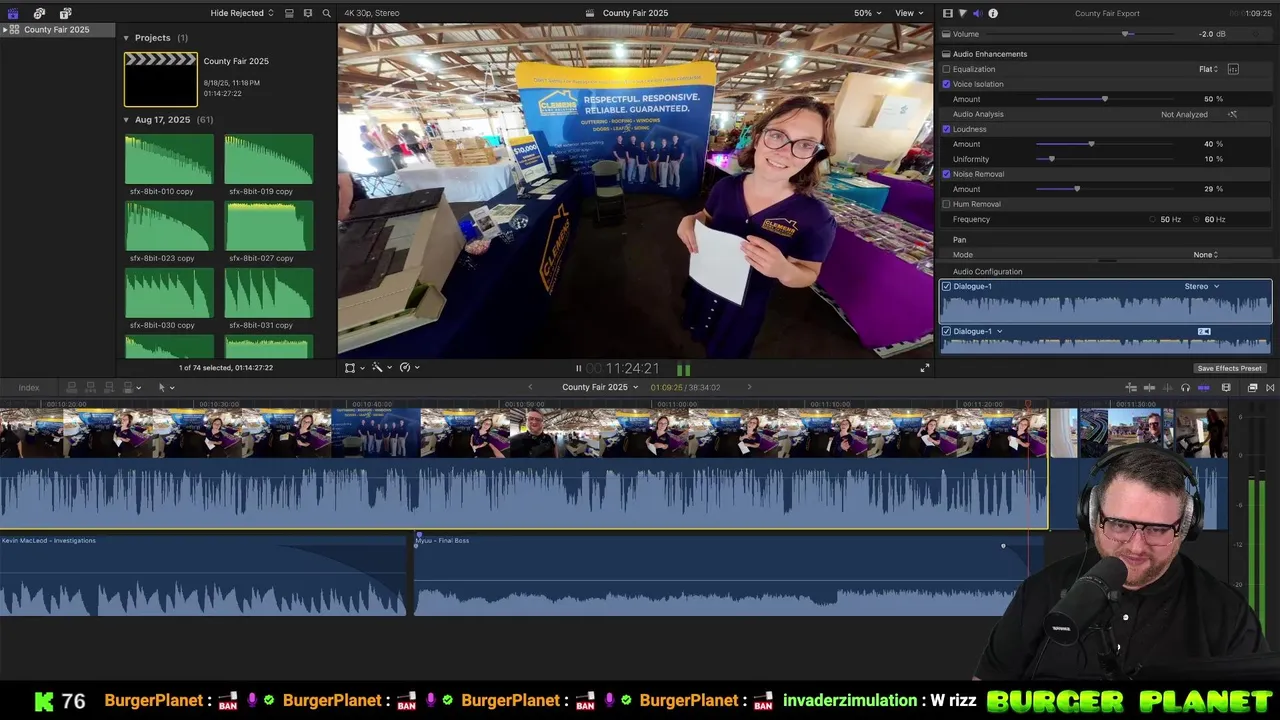Toggle audio skimming icon
Viewport: 1280px width, 720px height.
1167,387
